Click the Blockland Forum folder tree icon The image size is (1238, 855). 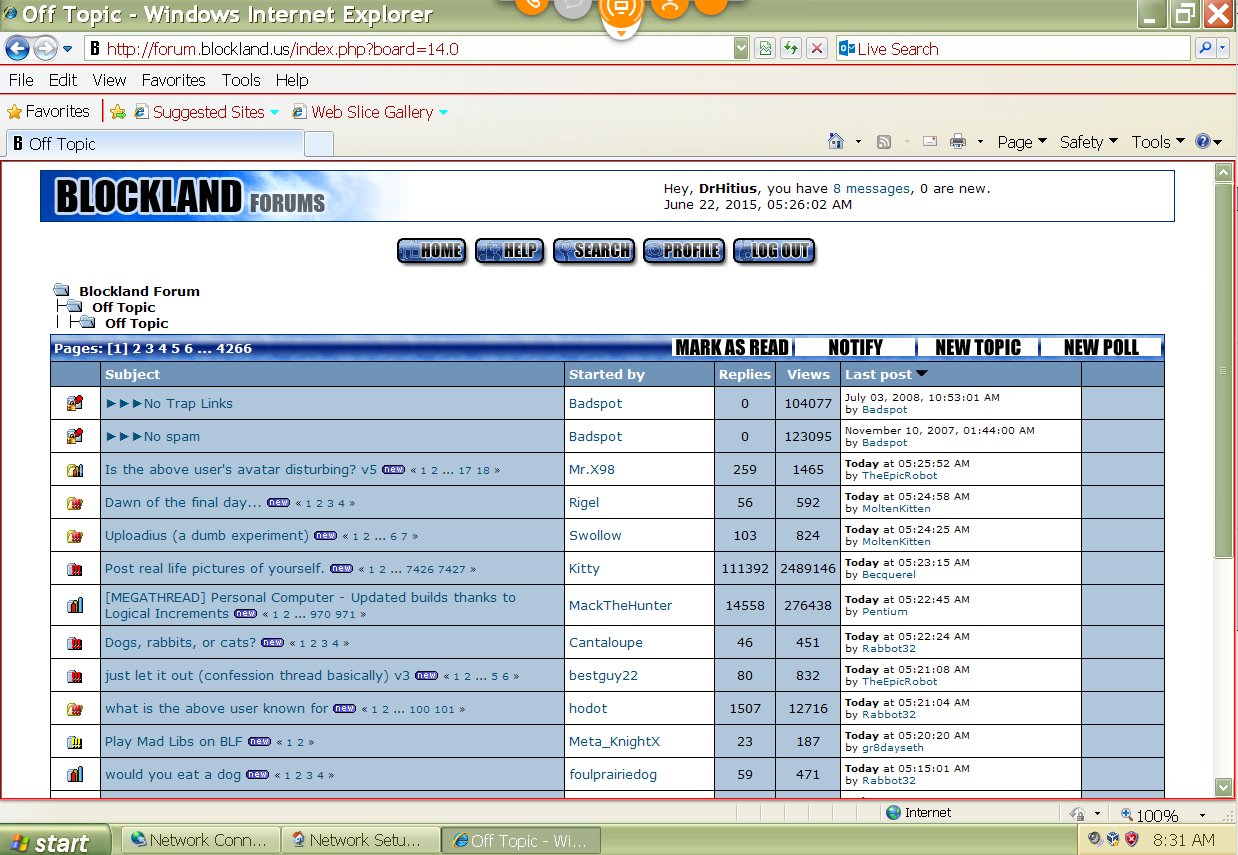pos(62,291)
